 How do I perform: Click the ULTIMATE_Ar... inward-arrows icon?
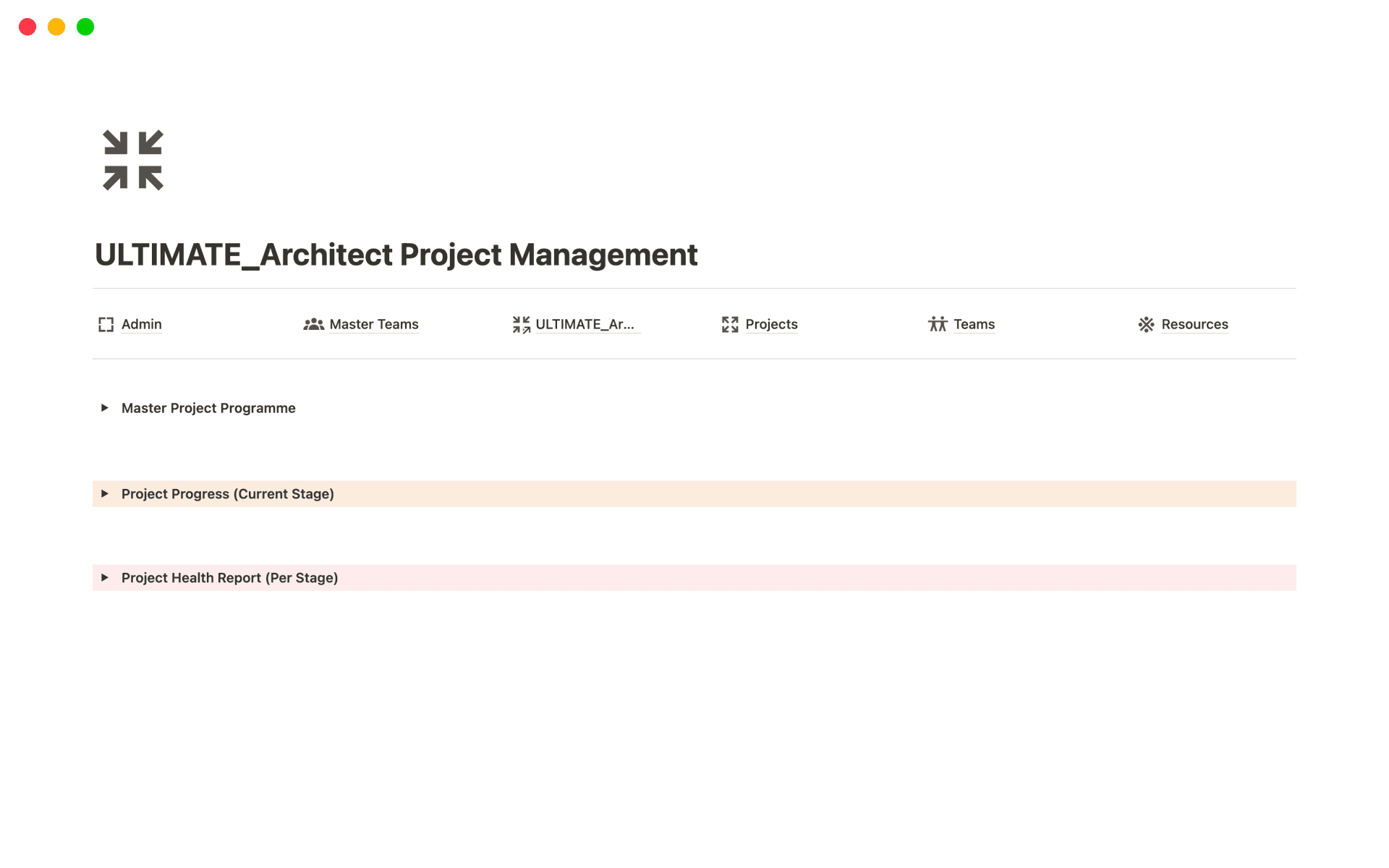pyautogui.click(x=521, y=325)
